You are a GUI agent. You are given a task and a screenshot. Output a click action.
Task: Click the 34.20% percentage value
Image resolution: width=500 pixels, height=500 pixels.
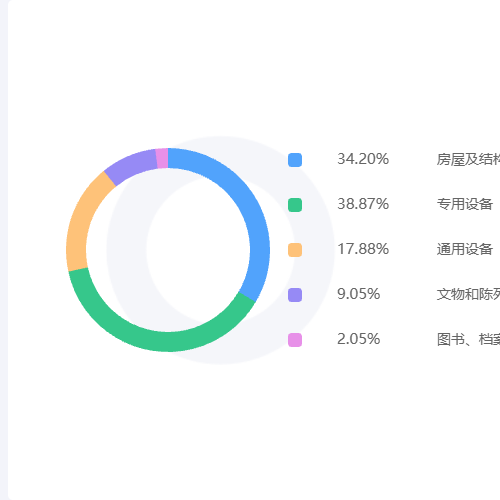(x=363, y=159)
